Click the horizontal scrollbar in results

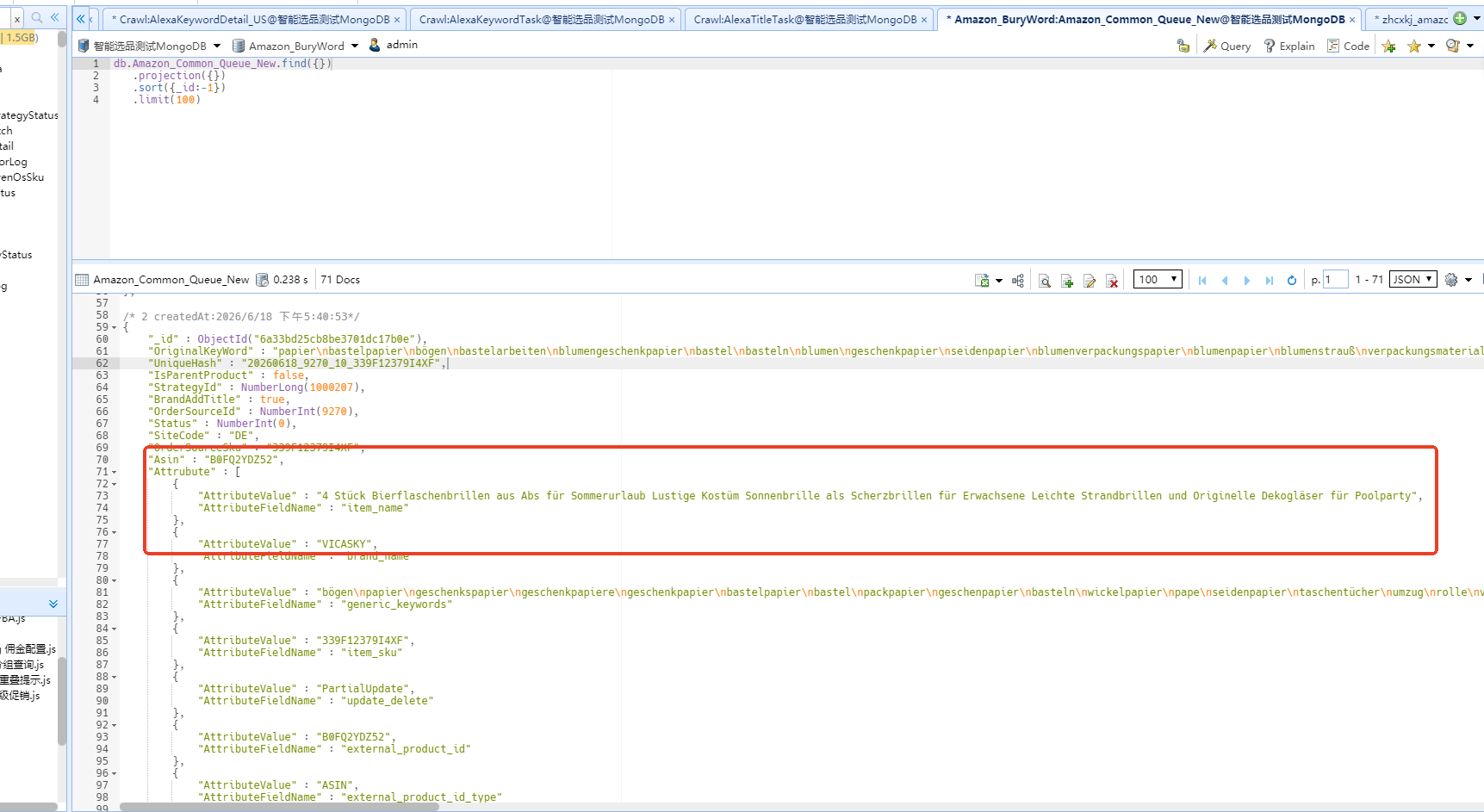click(279, 807)
